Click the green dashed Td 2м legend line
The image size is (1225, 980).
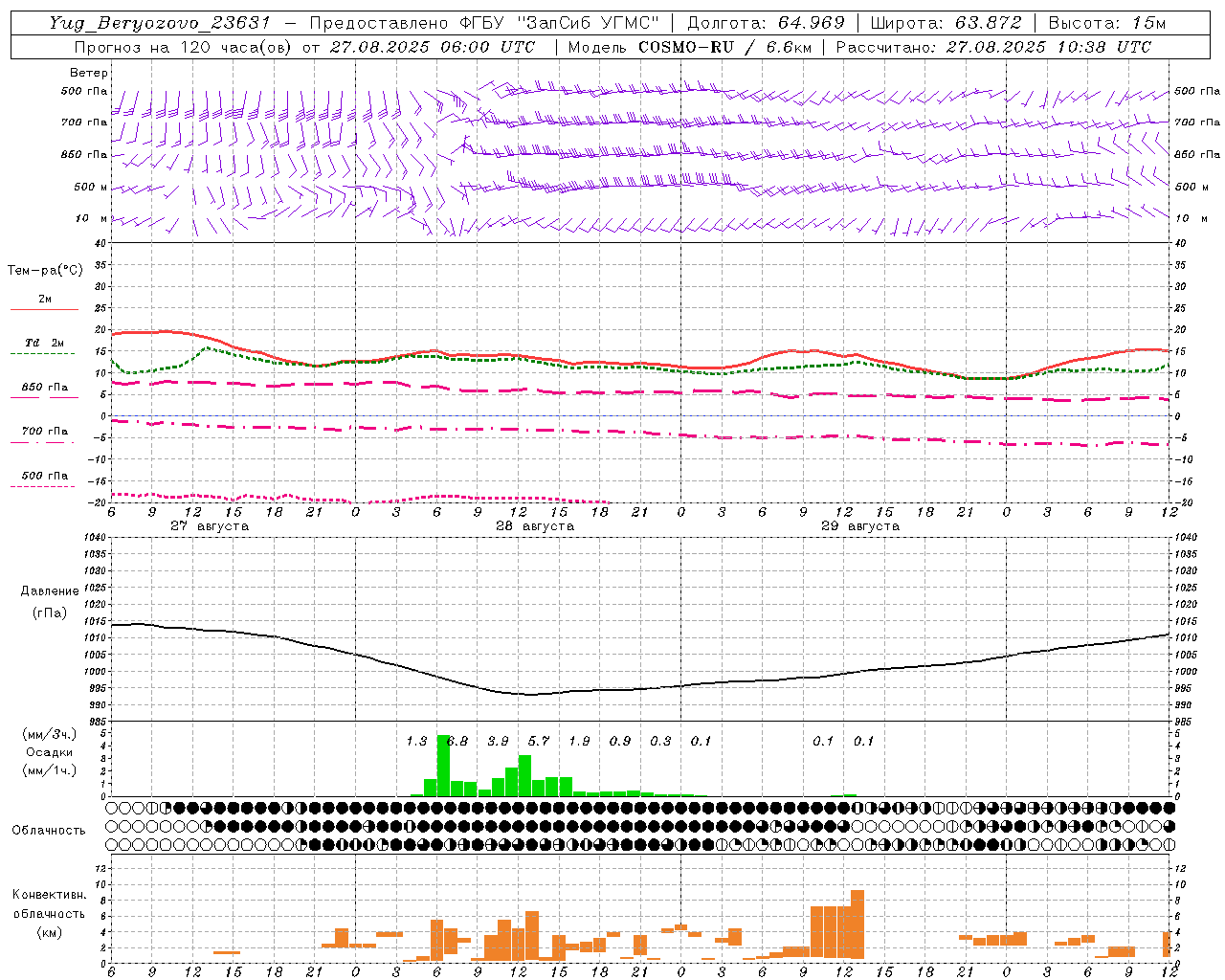[x=43, y=353]
